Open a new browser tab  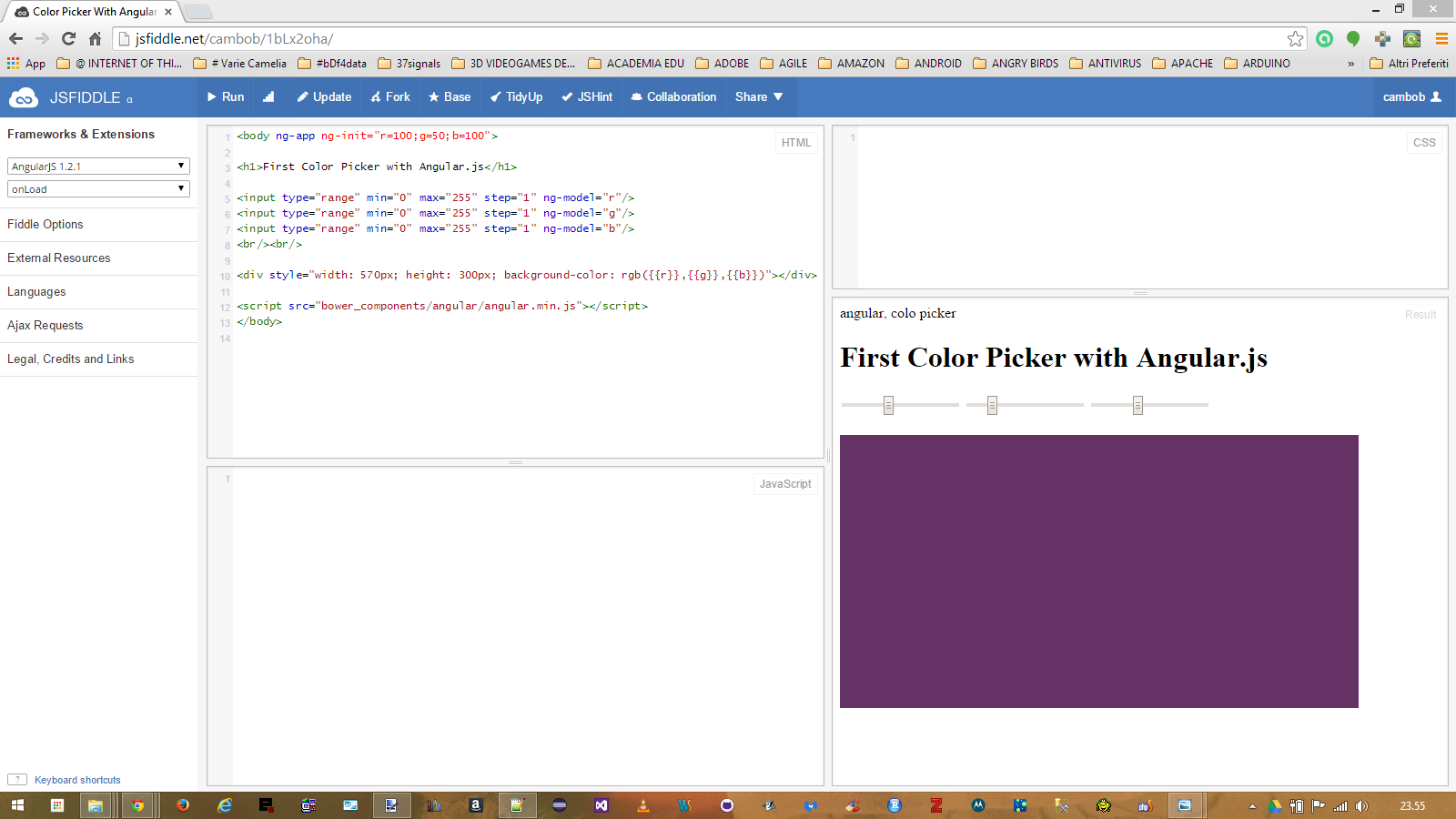pyautogui.click(x=198, y=12)
